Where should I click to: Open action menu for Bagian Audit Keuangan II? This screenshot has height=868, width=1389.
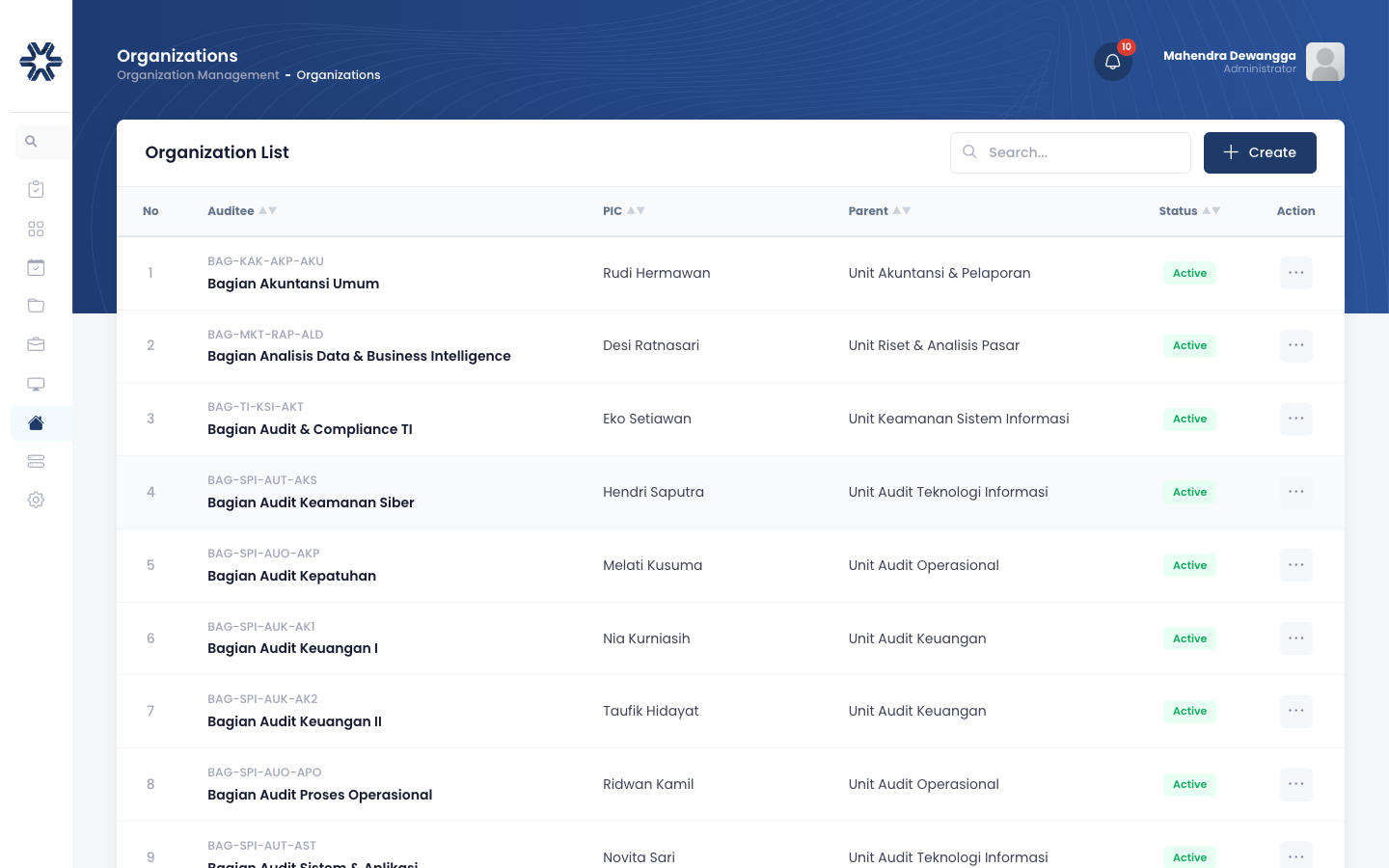(1296, 711)
